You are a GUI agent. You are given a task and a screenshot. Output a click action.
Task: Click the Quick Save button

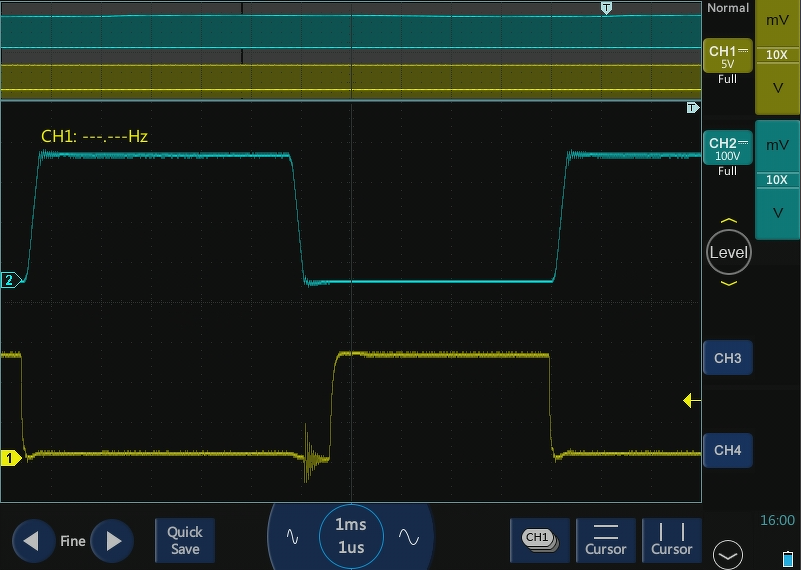tap(185, 540)
